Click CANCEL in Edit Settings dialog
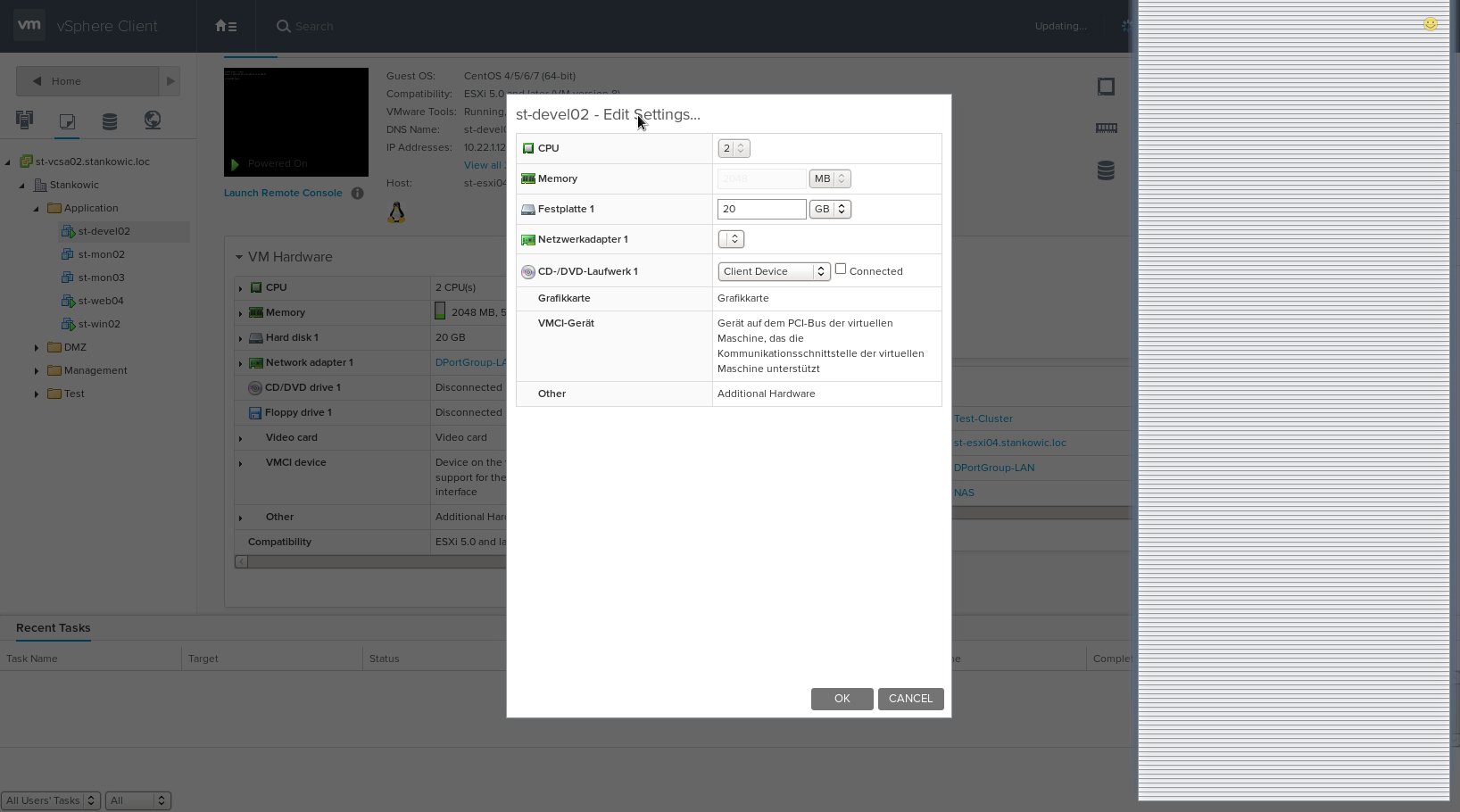 point(910,699)
